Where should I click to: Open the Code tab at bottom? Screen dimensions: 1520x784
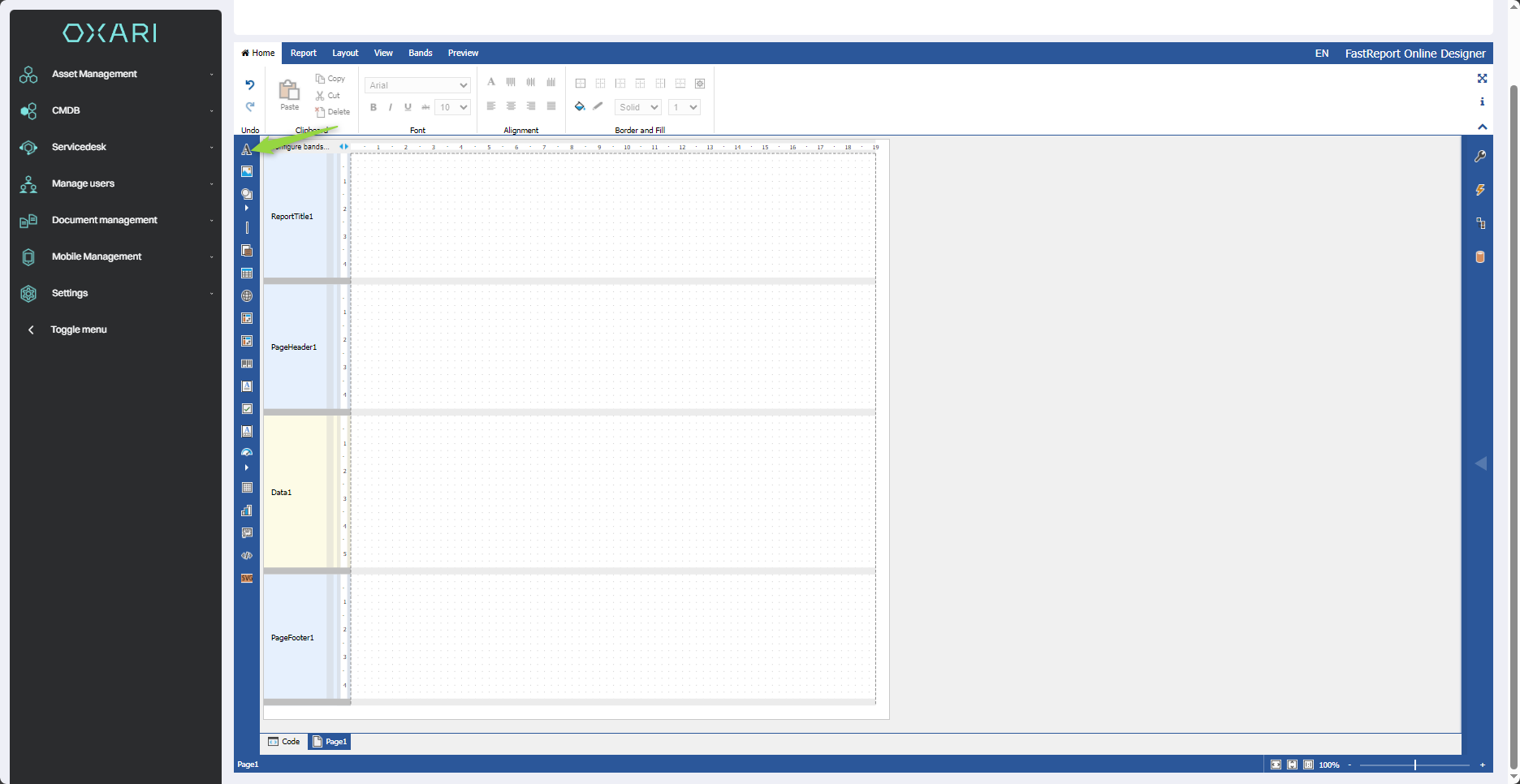[284, 742]
